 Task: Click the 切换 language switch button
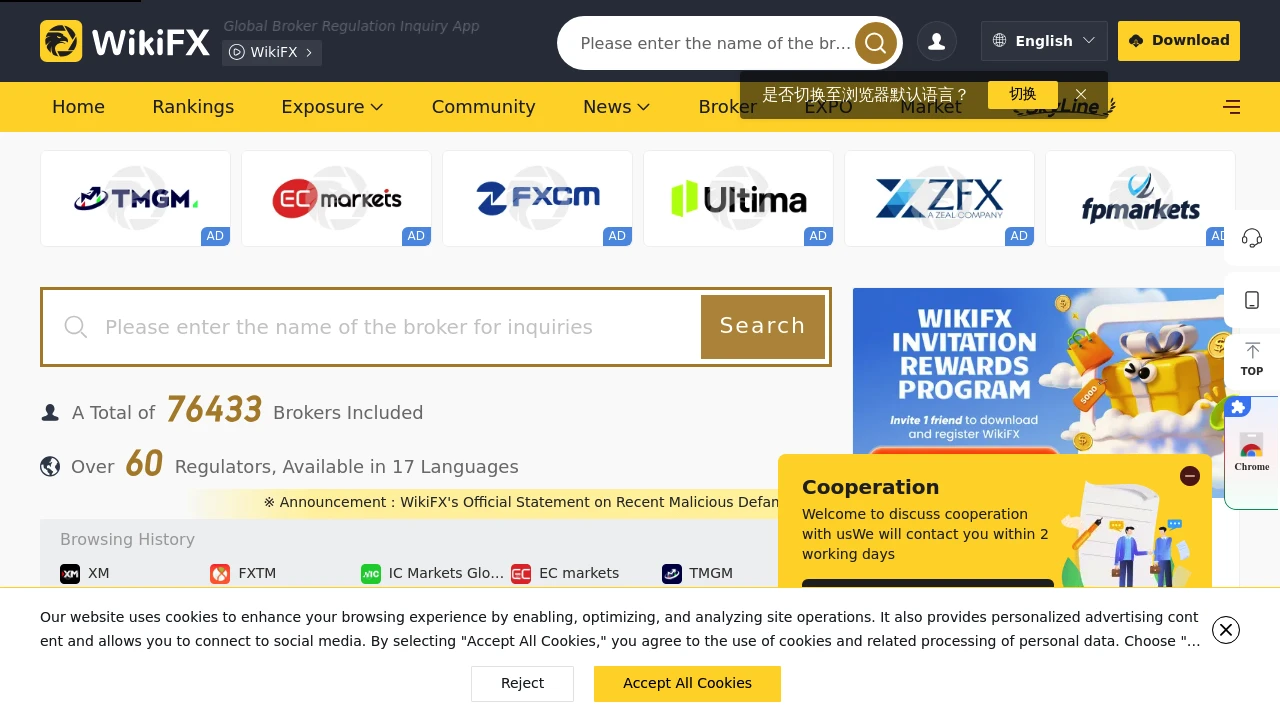tap(1023, 95)
